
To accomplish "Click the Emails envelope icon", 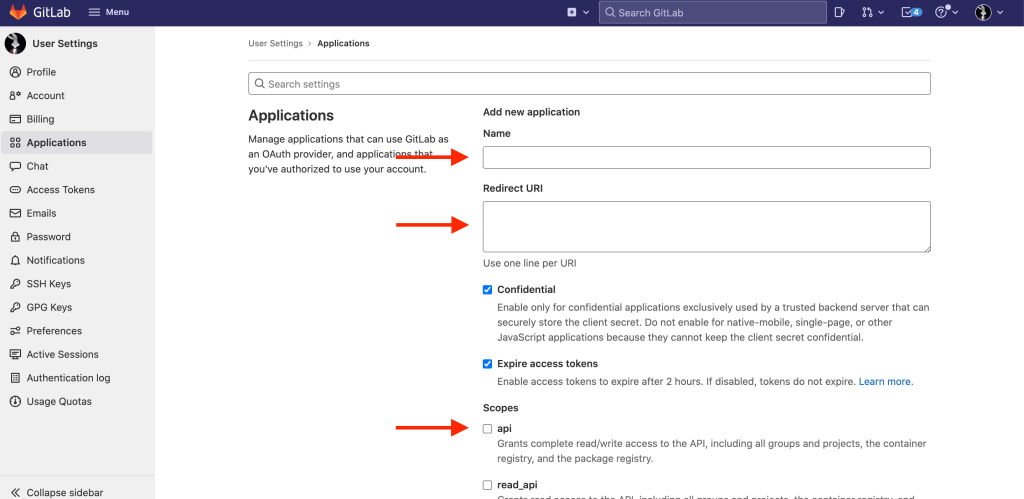I will [15, 213].
